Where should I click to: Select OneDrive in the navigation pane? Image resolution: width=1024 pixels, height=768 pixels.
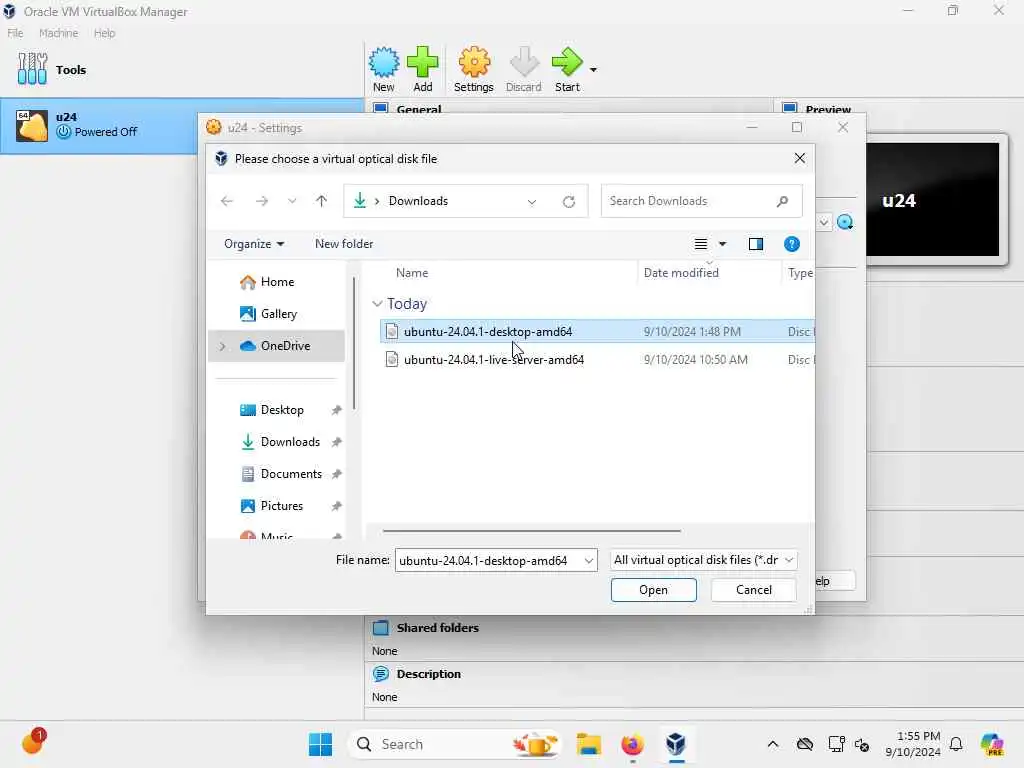[x=276, y=346]
